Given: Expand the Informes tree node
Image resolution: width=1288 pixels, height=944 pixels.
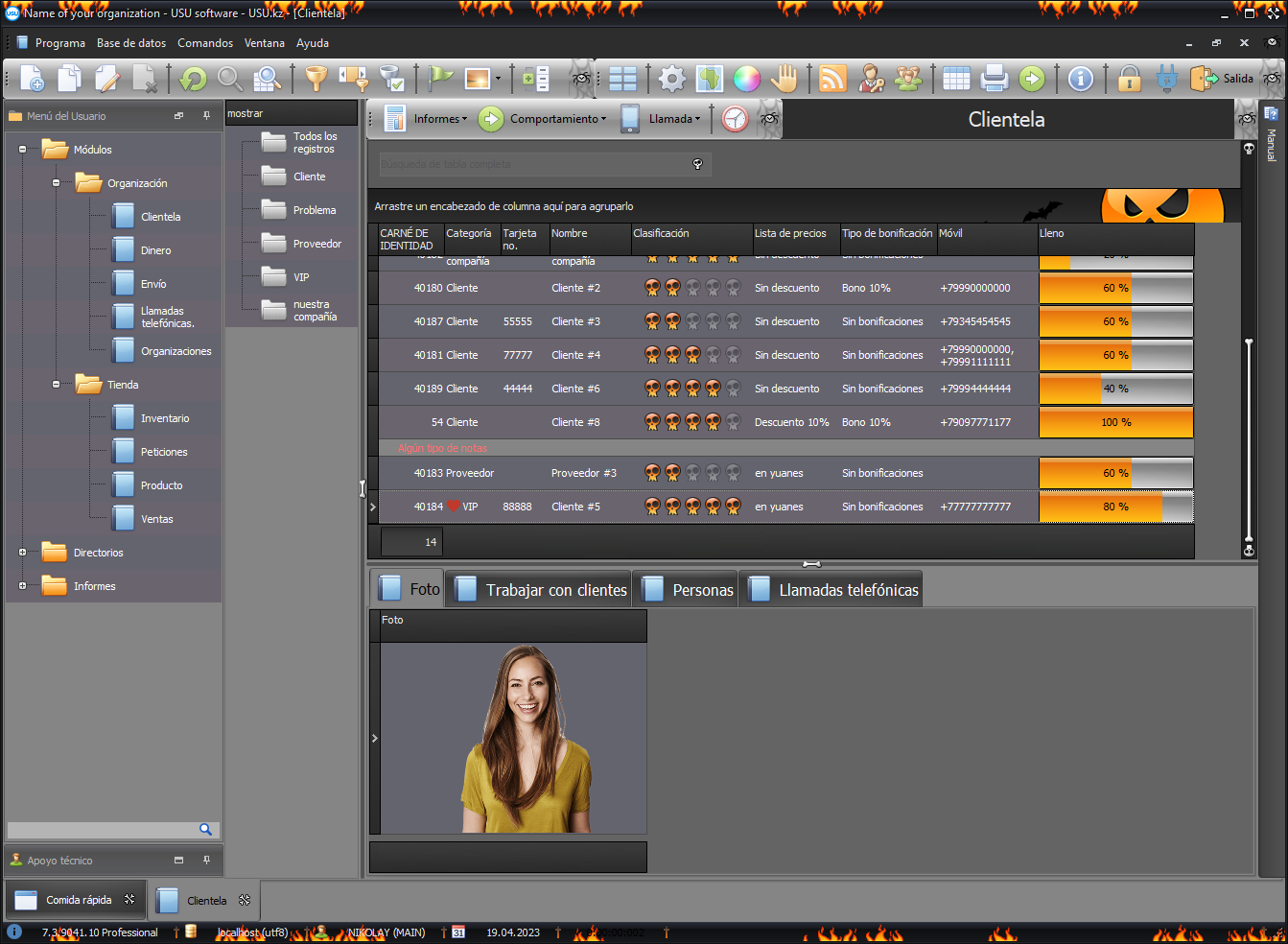Looking at the screenshot, I should [x=22, y=586].
